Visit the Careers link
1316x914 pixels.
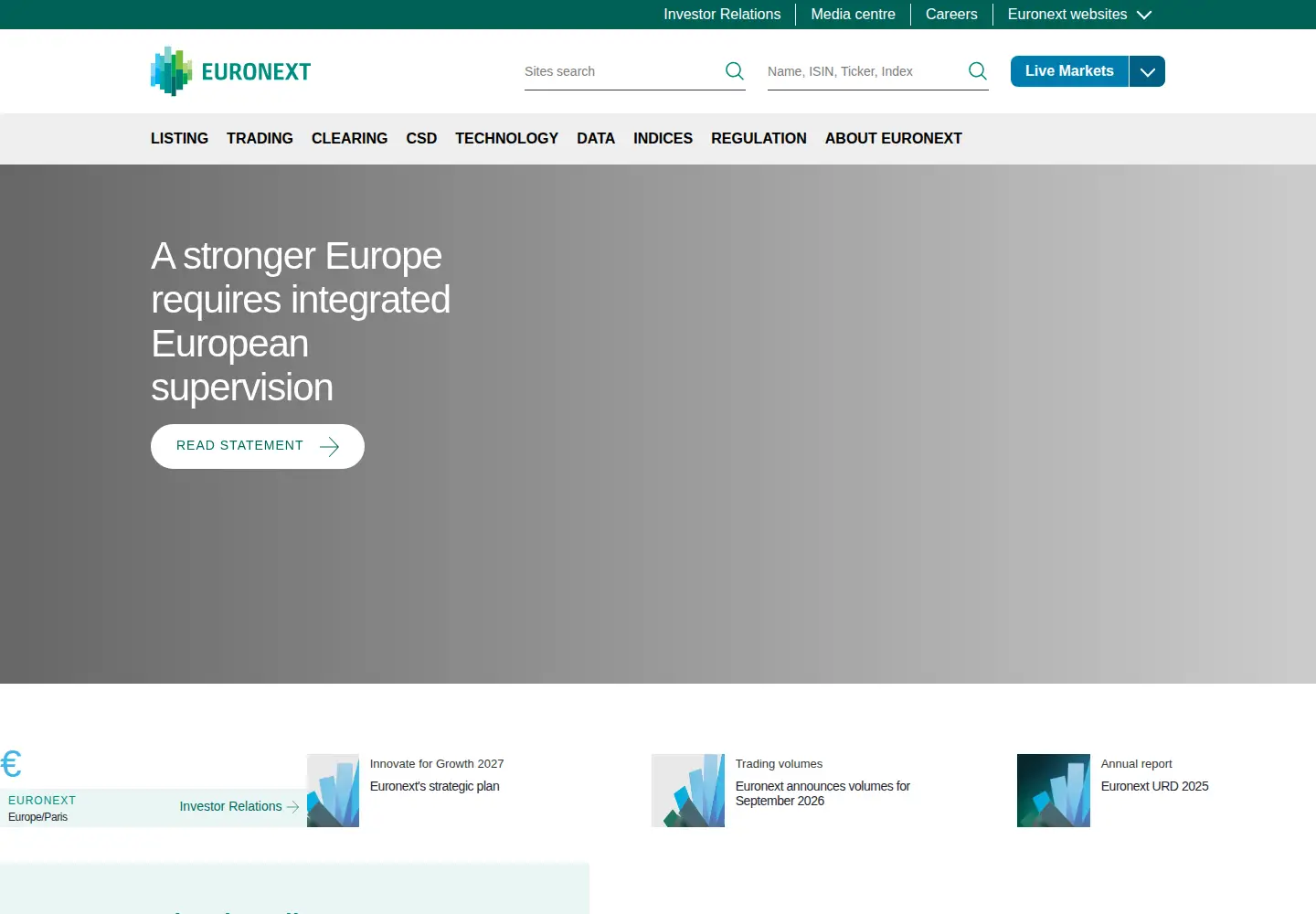[951, 15]
